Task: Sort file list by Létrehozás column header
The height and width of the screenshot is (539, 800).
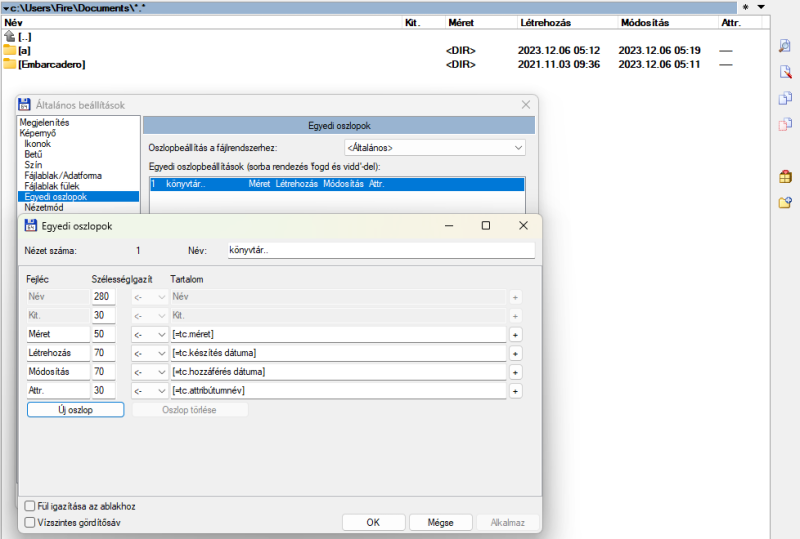Action: 567,22
